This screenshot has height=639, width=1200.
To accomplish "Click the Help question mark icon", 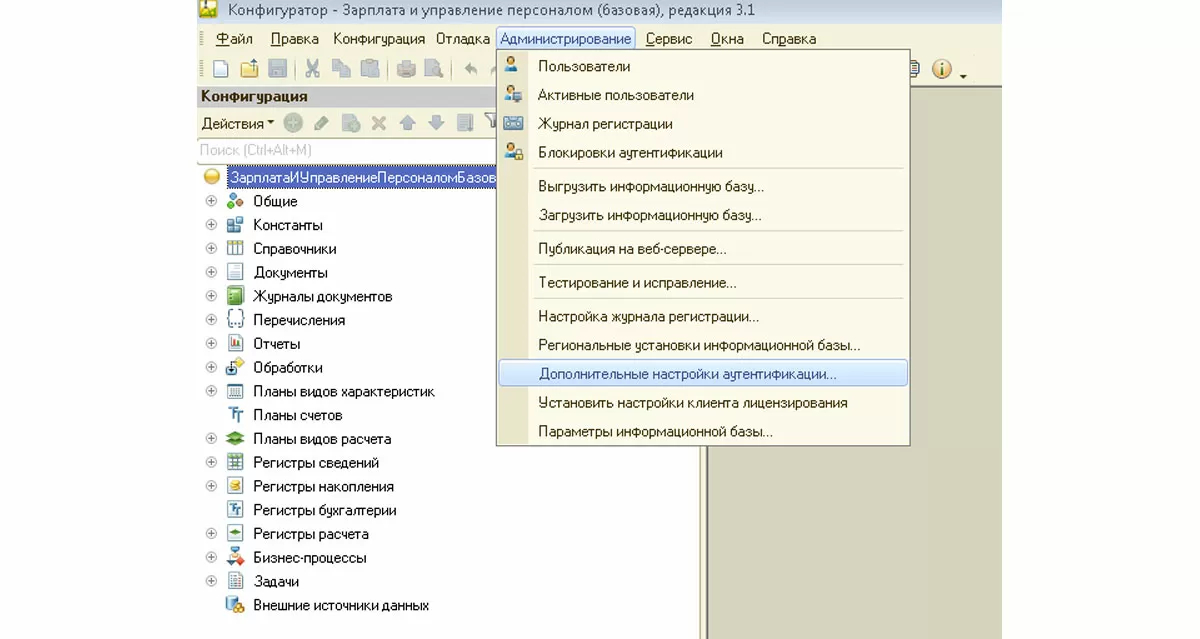I will 941,69.
